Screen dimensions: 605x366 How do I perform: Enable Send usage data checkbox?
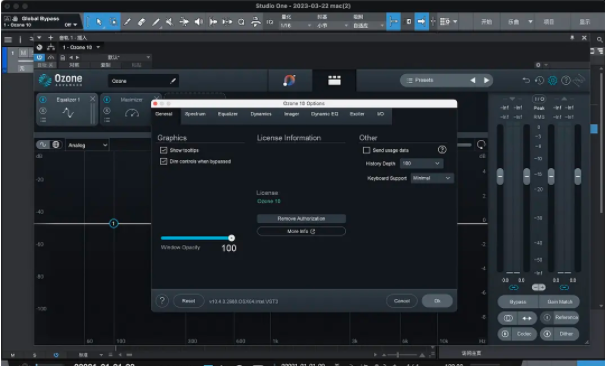(367, 150)
